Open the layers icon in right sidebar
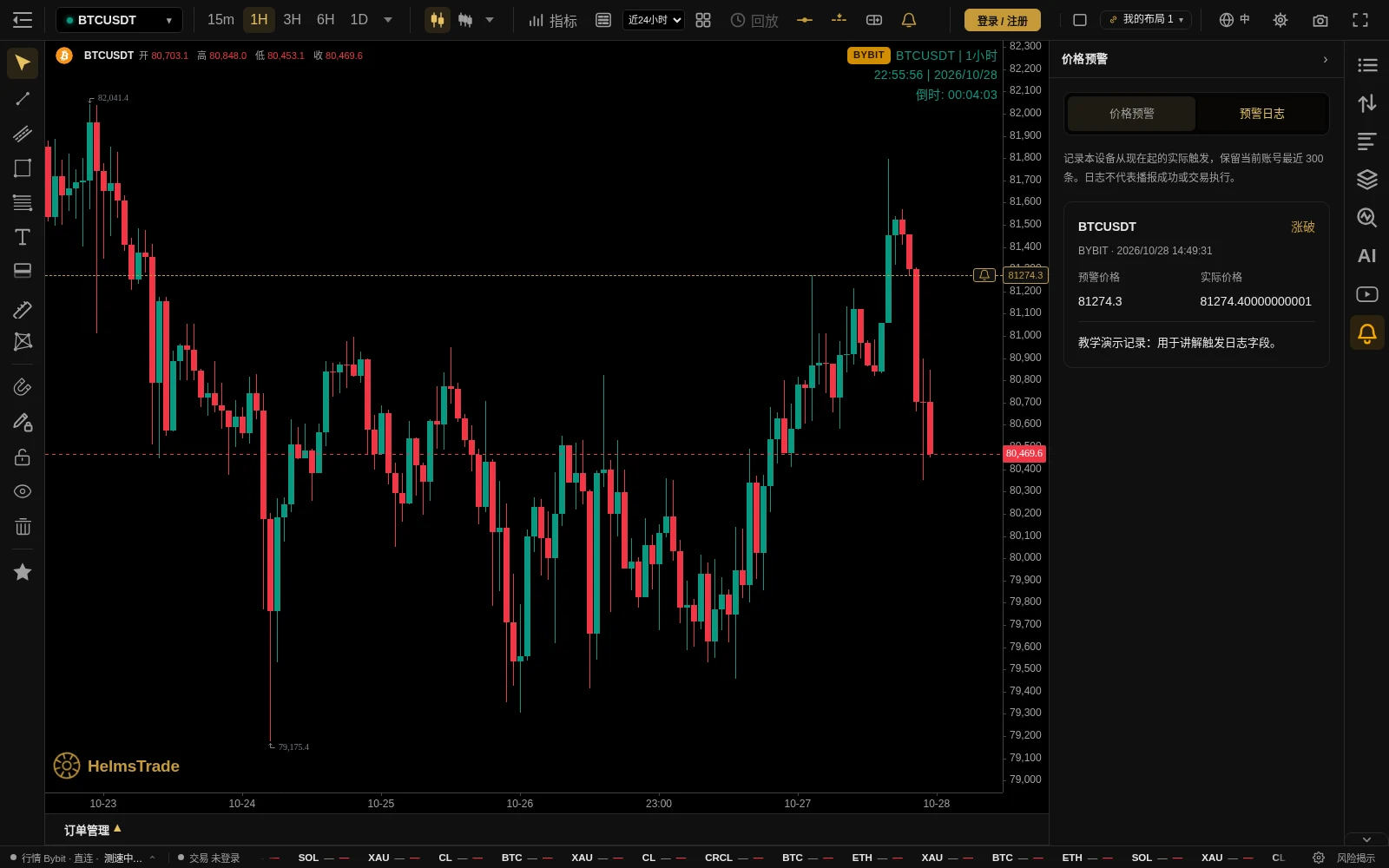The image size is (1389, 868). pyautogui.click(x=1367, y=180)
